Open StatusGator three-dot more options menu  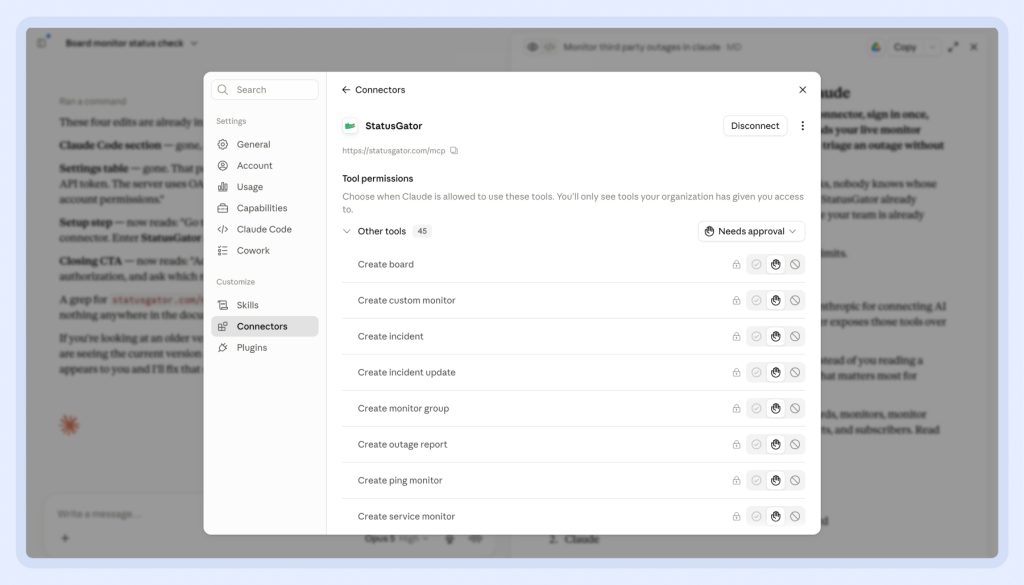coord(803,126)
